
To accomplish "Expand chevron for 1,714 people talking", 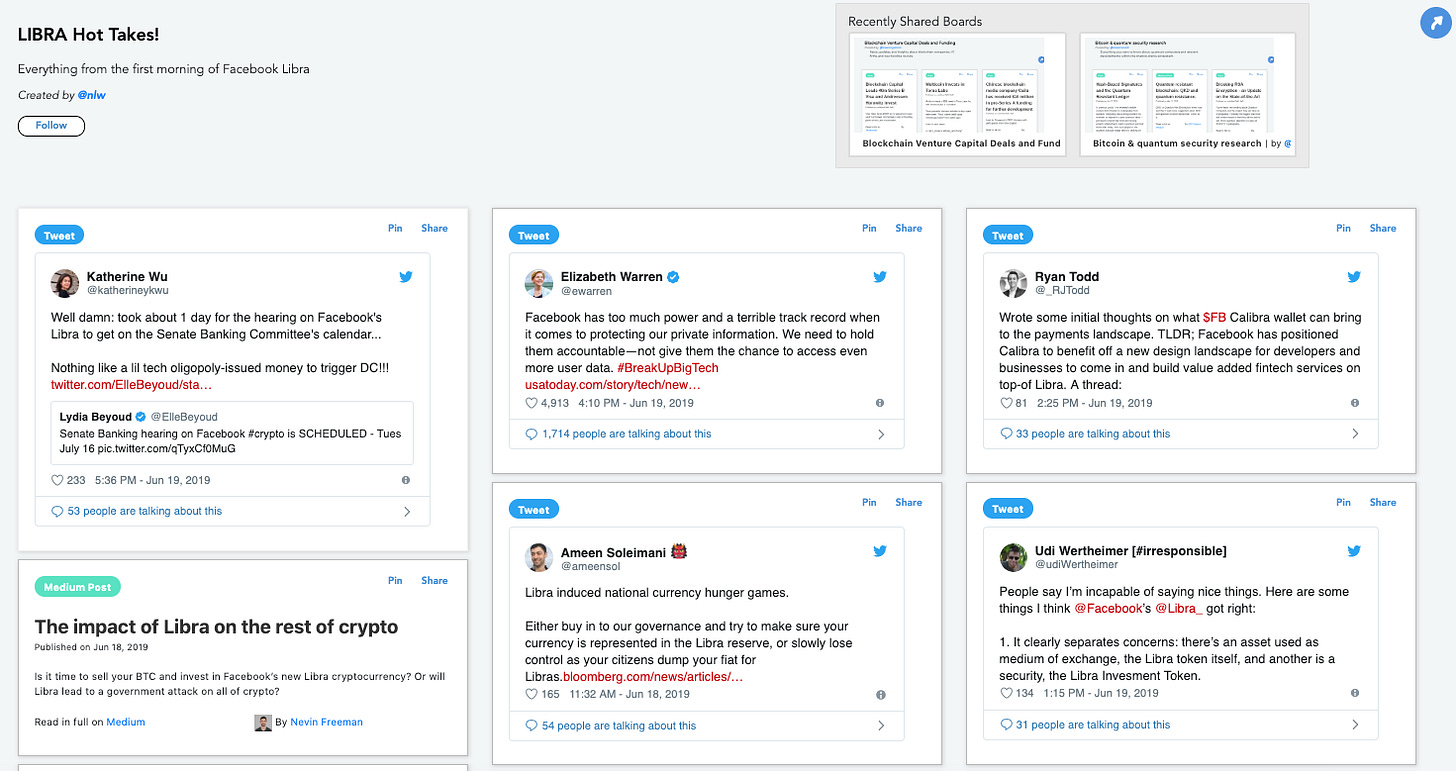I will point(881,434).
